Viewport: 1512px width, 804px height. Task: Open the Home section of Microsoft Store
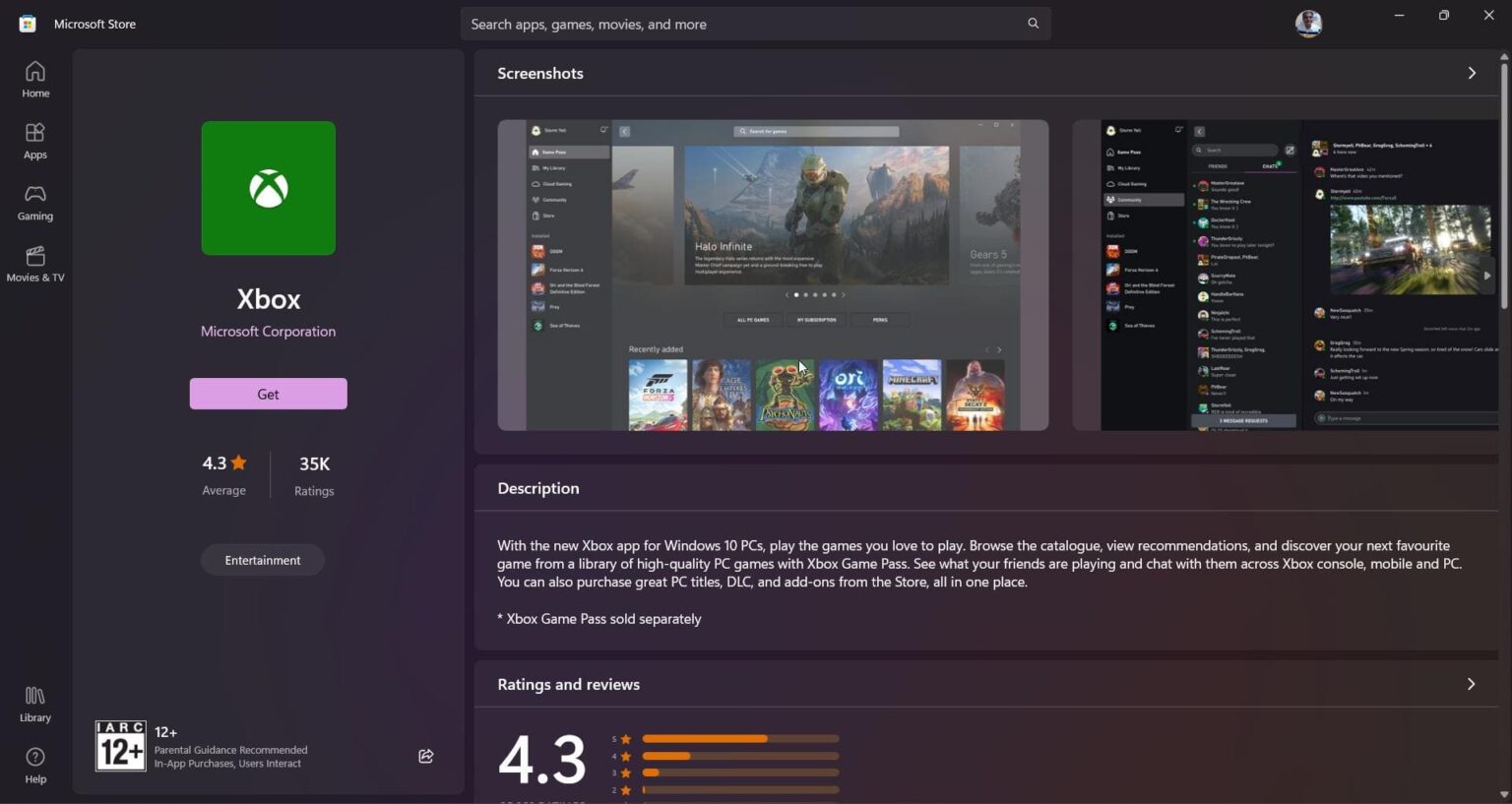(x=34, y=79)
